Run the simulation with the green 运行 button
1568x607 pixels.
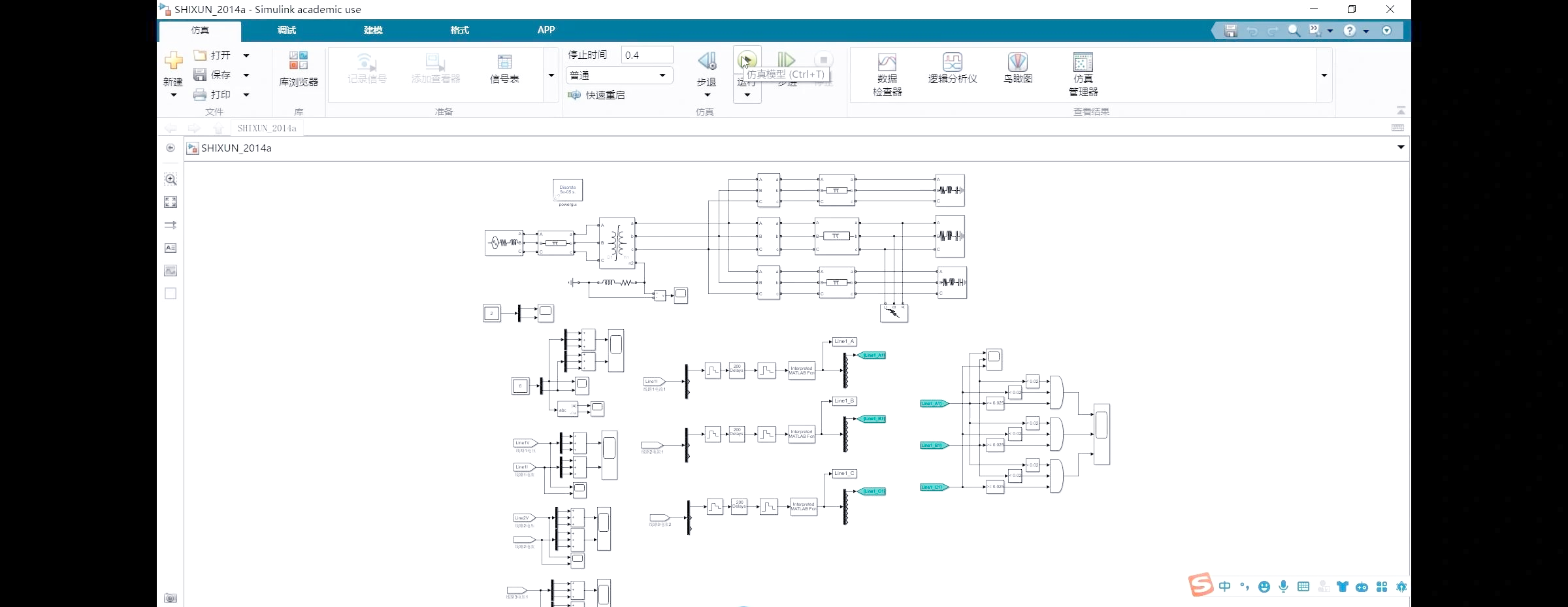(x=747, y=60)
